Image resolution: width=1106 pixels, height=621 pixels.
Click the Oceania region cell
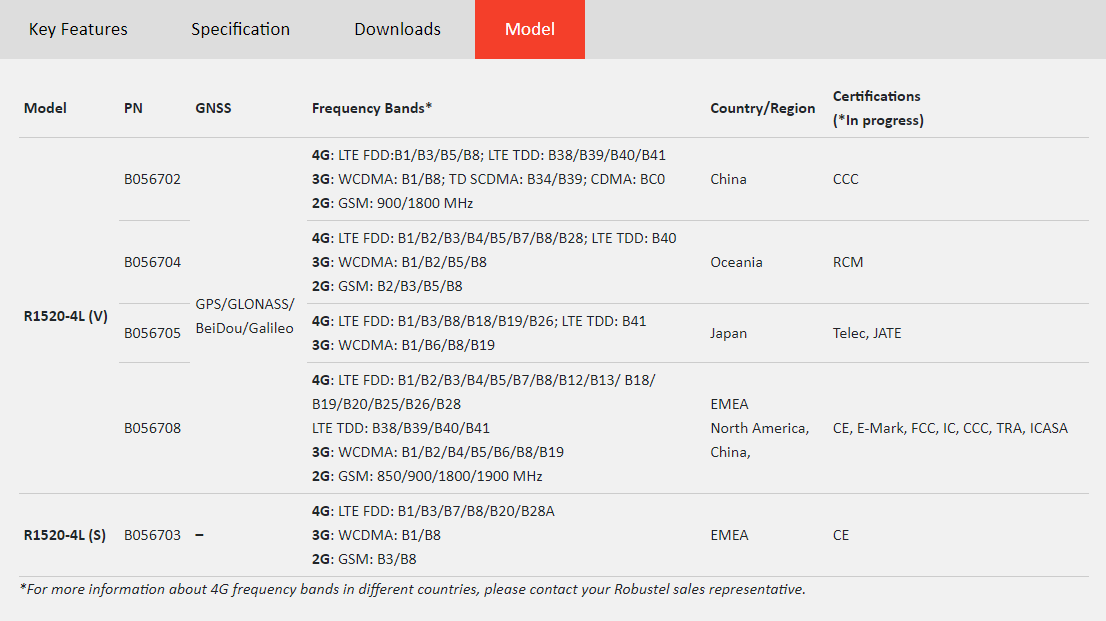(736, 262)
